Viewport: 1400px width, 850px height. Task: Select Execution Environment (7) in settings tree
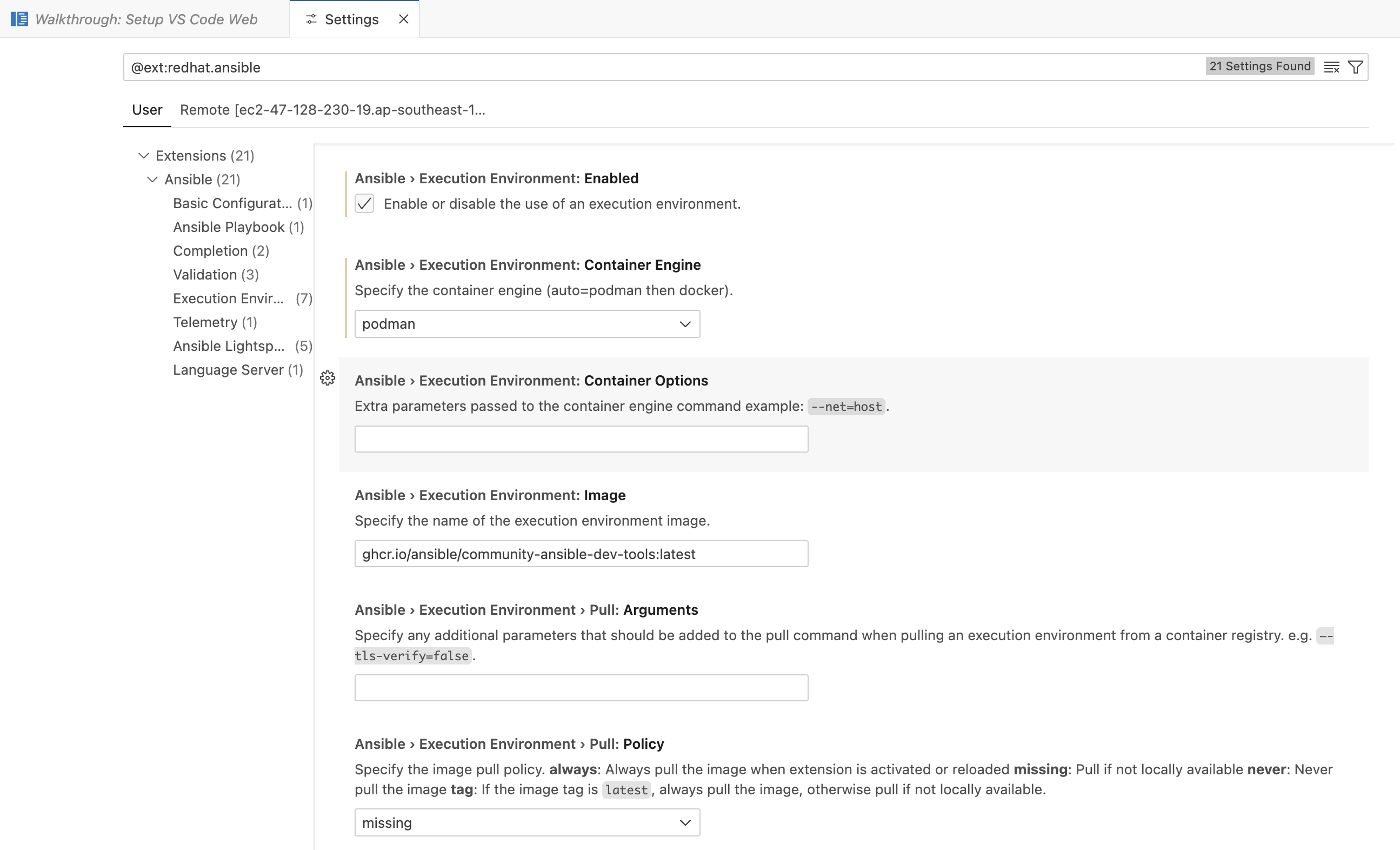coord(243,299)
